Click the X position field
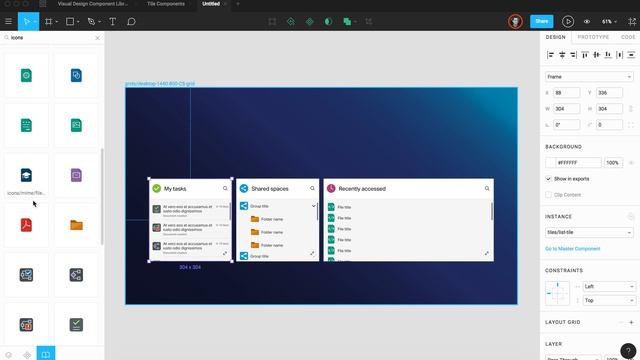The height and width of the screenshot is (360, 640). click(x=567, y=93)
